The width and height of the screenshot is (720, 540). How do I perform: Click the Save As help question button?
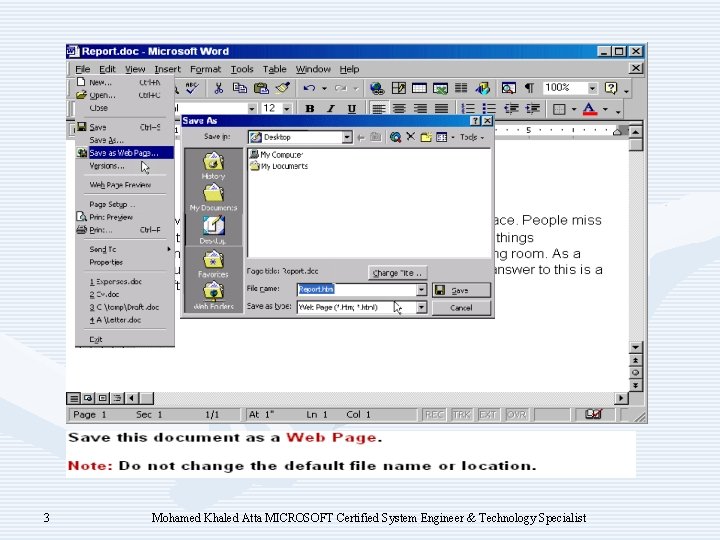pyautogui.click(x=475, y=121)
